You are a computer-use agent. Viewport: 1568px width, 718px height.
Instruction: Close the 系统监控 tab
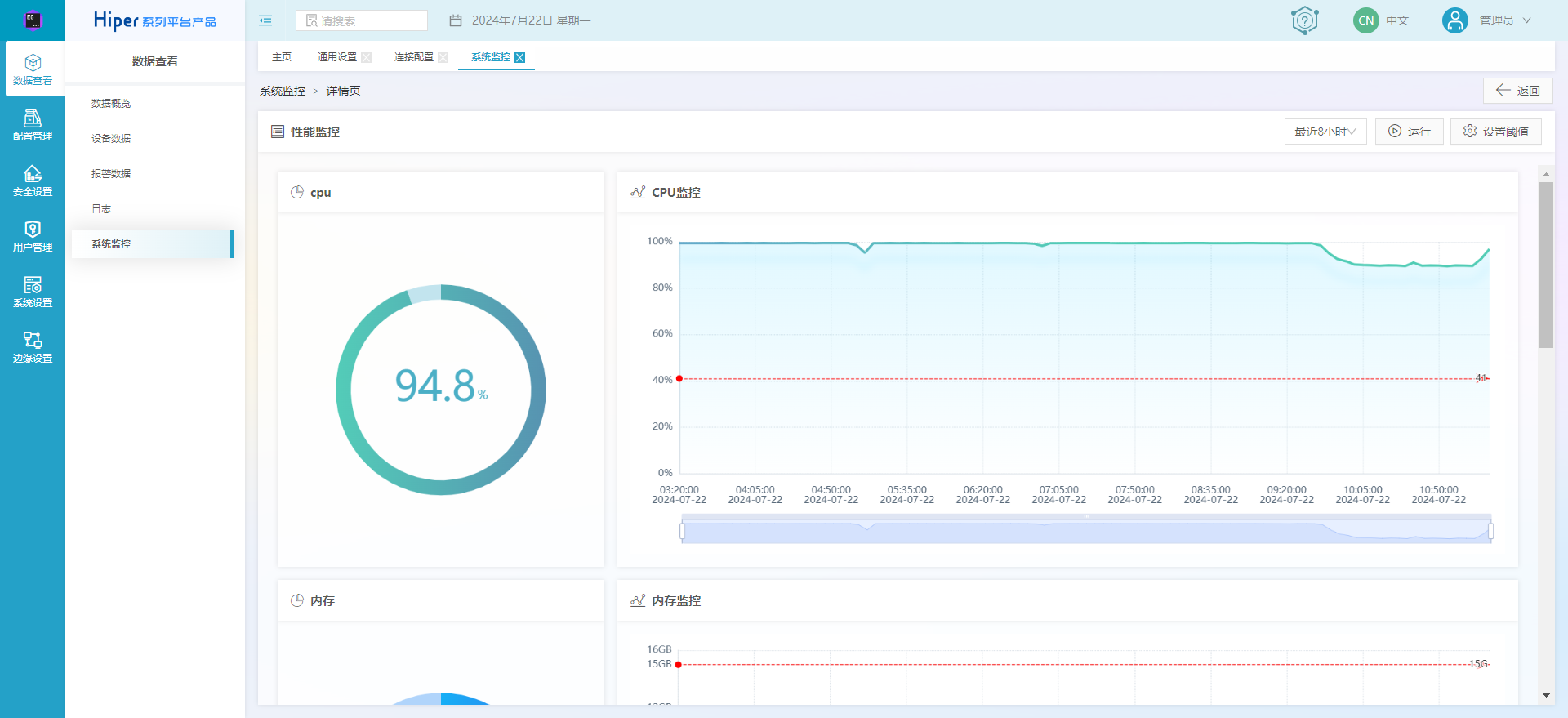pos(520,57)
